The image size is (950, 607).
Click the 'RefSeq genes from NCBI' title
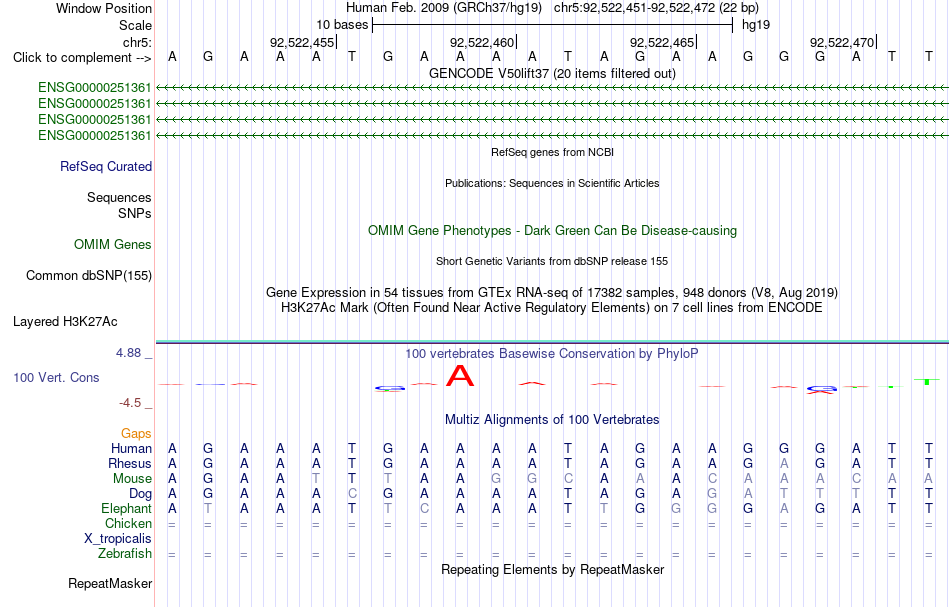(552, 152)
